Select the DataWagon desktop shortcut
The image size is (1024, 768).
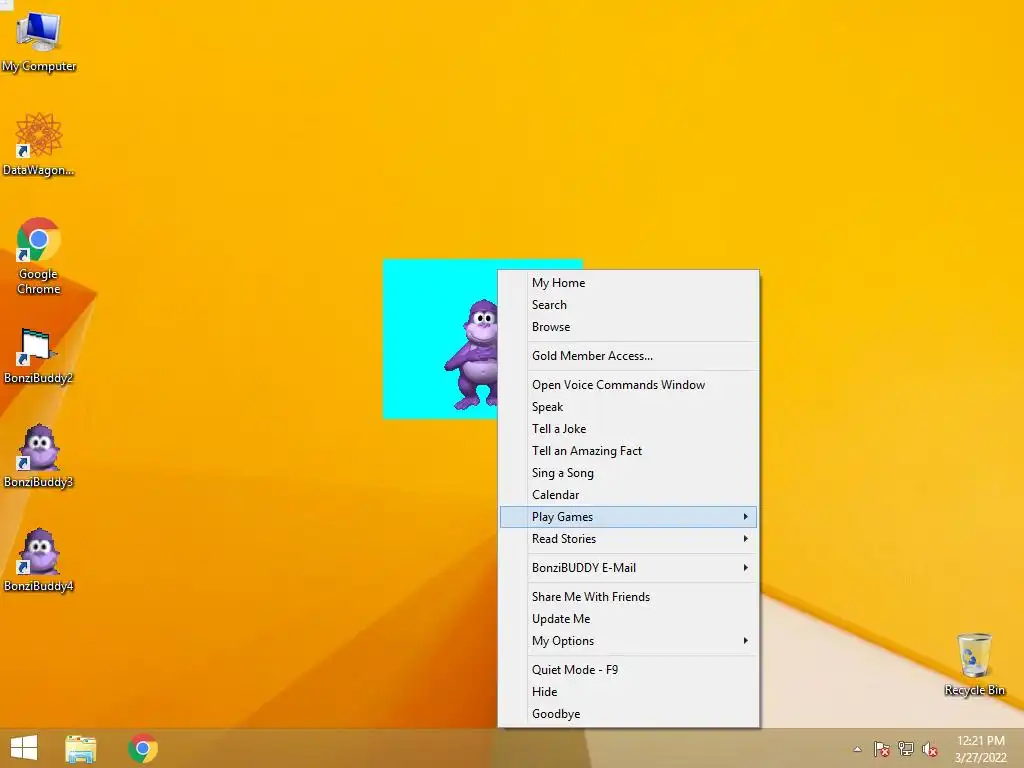[x=39, y=144]
